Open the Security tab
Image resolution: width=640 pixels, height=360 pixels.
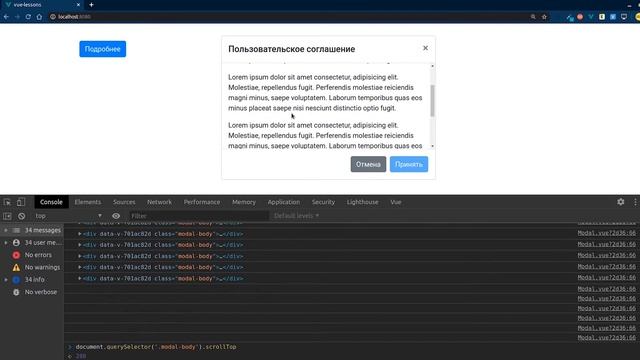(x=323, y=202)
